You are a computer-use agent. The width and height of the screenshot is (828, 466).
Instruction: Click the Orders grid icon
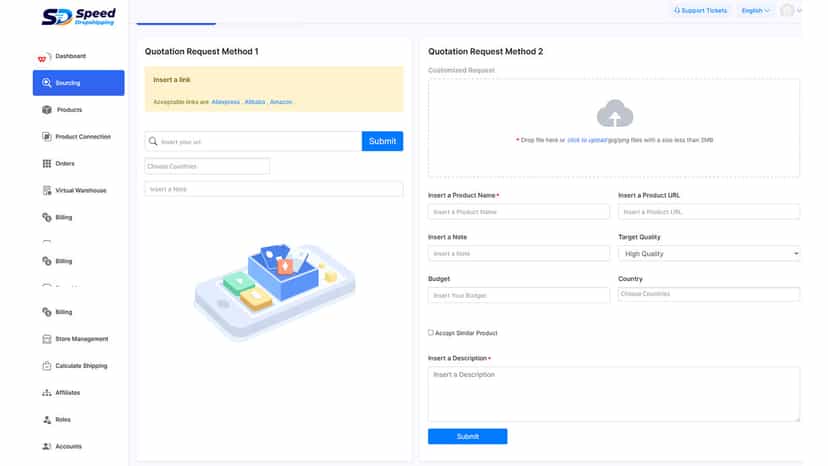tap(46, 163)
